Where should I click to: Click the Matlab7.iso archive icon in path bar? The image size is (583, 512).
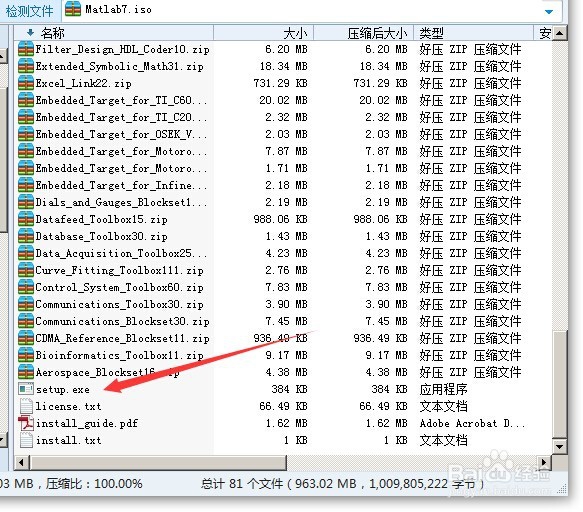pos(73,9)
